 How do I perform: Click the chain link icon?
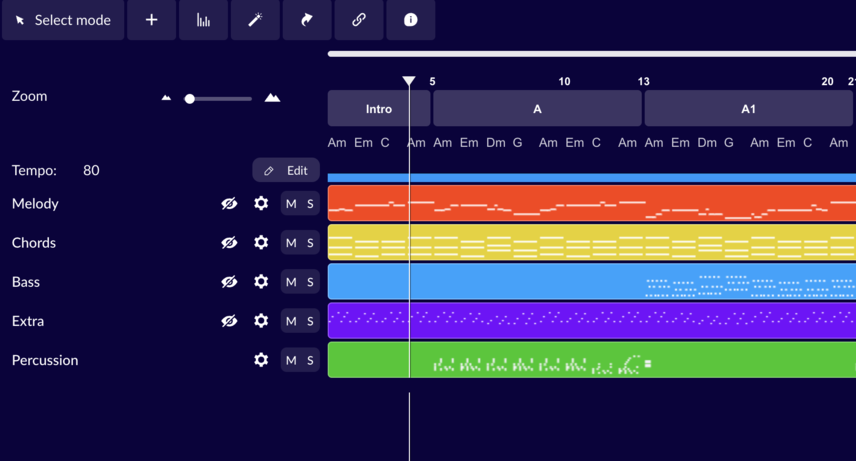click(359, 20)
